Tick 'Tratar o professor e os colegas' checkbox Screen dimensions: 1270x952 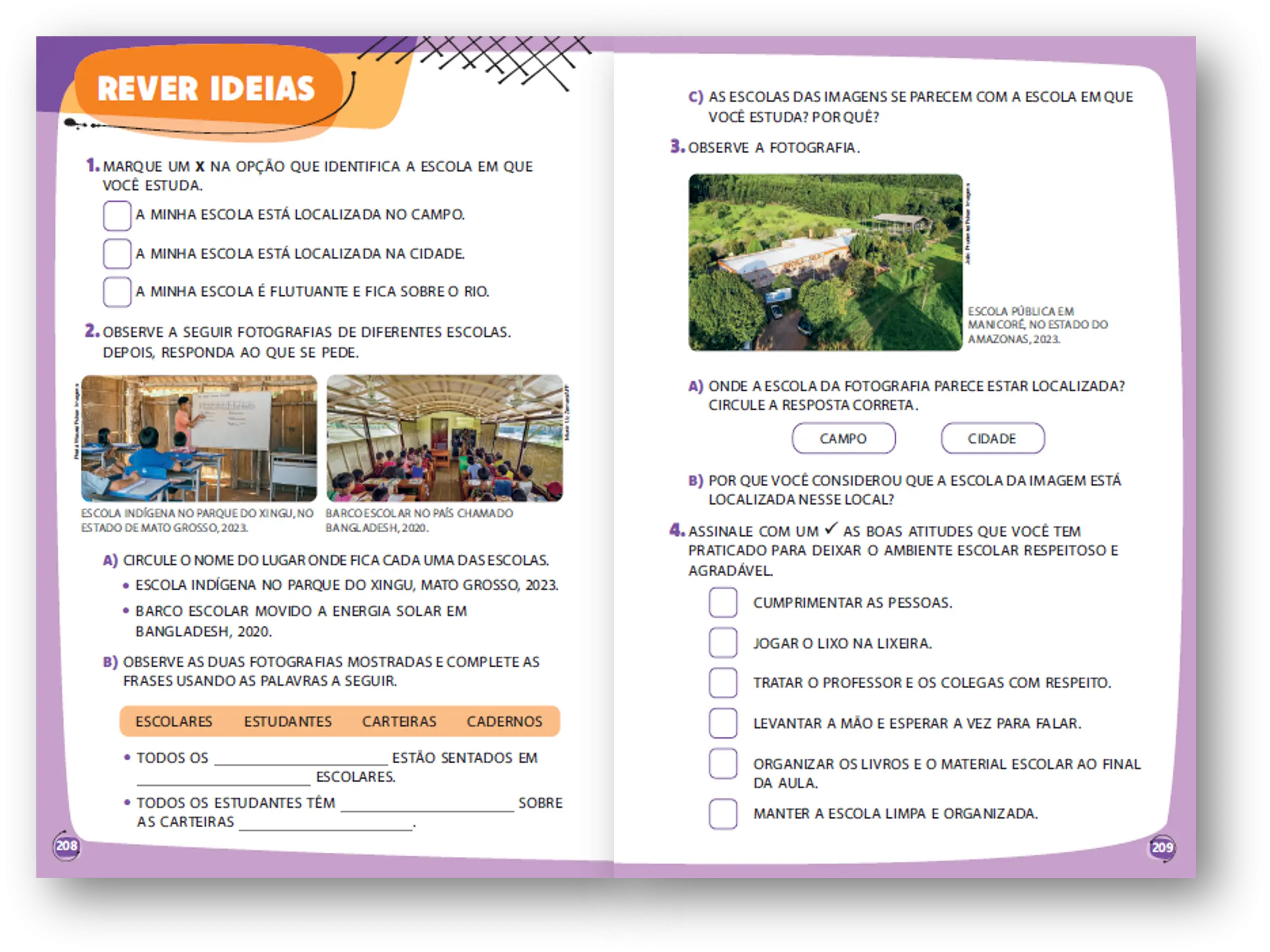click(x=723, y=683)
